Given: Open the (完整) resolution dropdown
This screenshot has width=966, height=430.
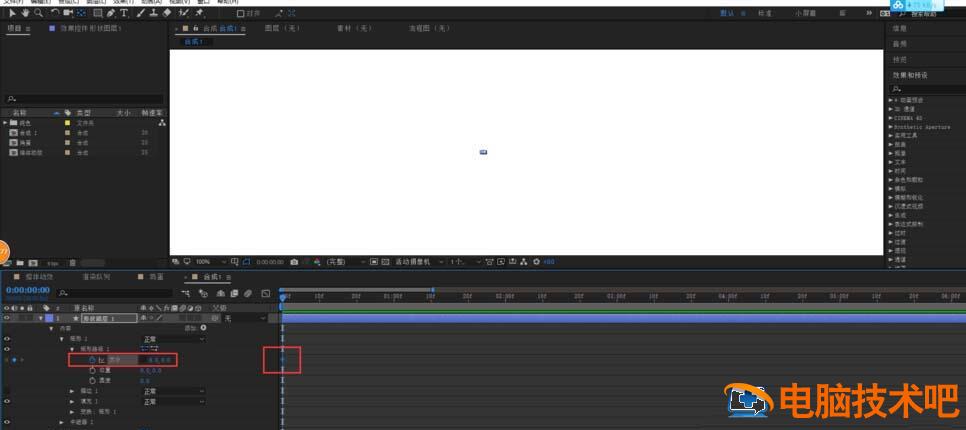Looking at the screenshot, I should click(346, 262).
